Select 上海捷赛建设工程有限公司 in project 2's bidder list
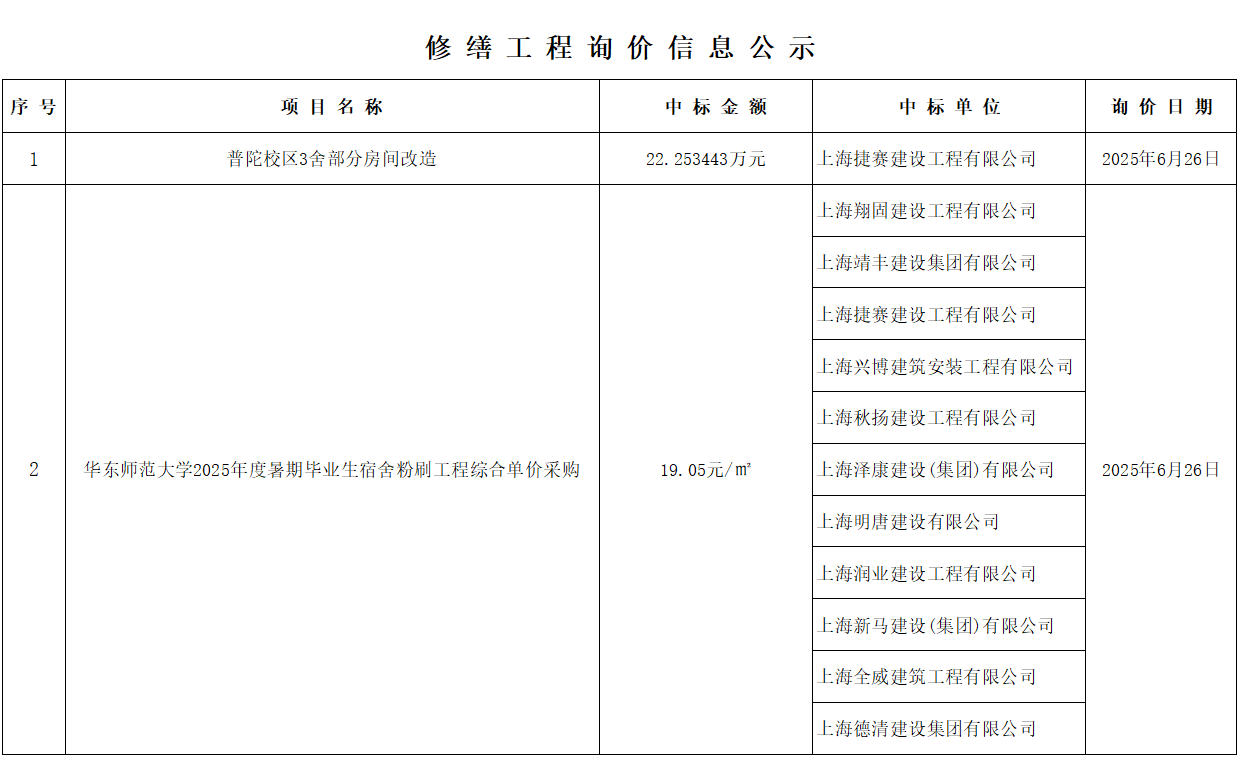Screen dimensions: 1239x757 tap(949, 314)
